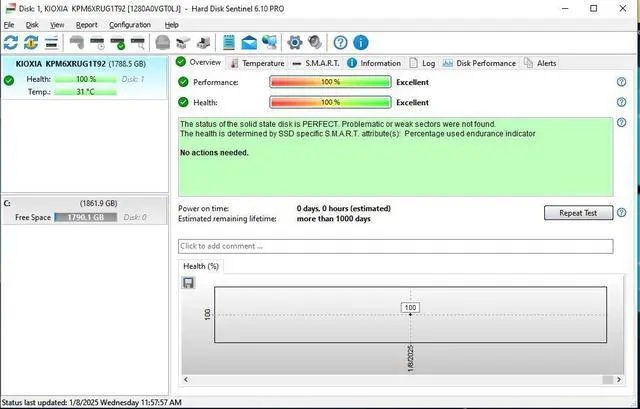Click graph scrollbar left arrow
The image size is (640, 409).
coord(186,380)
